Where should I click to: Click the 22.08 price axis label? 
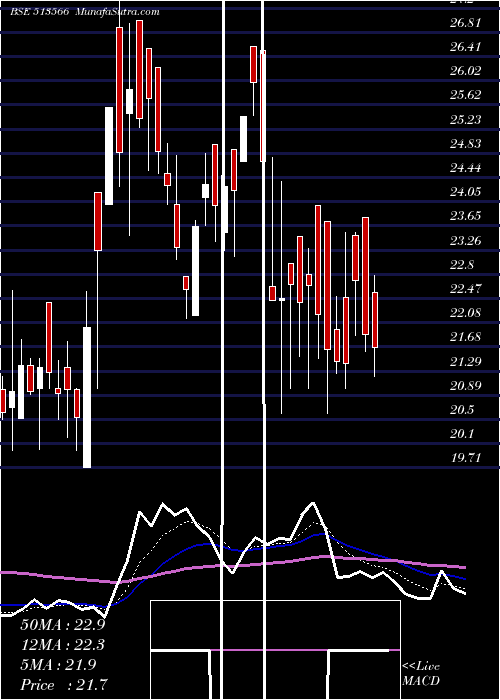466,313
